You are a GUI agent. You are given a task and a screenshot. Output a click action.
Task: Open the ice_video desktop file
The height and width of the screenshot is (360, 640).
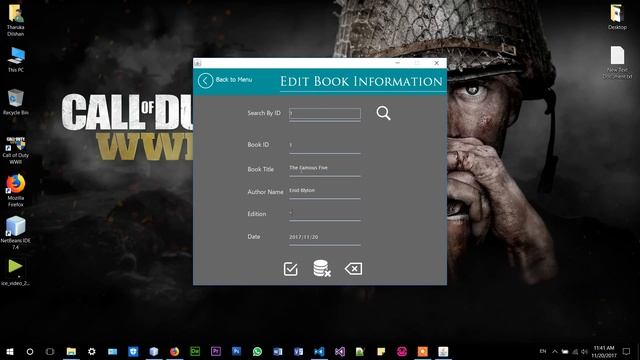[16, 272]
